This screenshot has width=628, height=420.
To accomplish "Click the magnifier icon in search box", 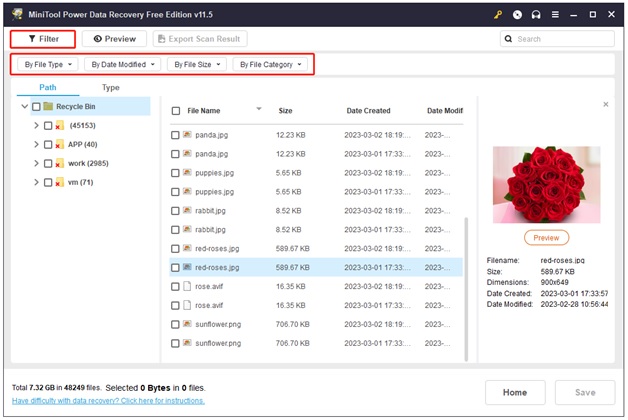I will [x=510, y=39].
